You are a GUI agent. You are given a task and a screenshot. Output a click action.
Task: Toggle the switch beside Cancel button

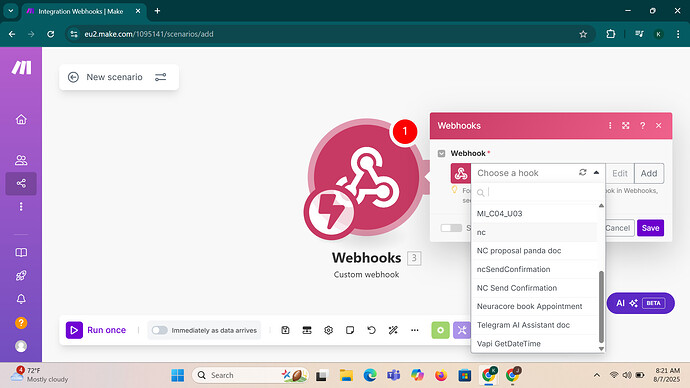pyautogui.click(x=451, y=228)
